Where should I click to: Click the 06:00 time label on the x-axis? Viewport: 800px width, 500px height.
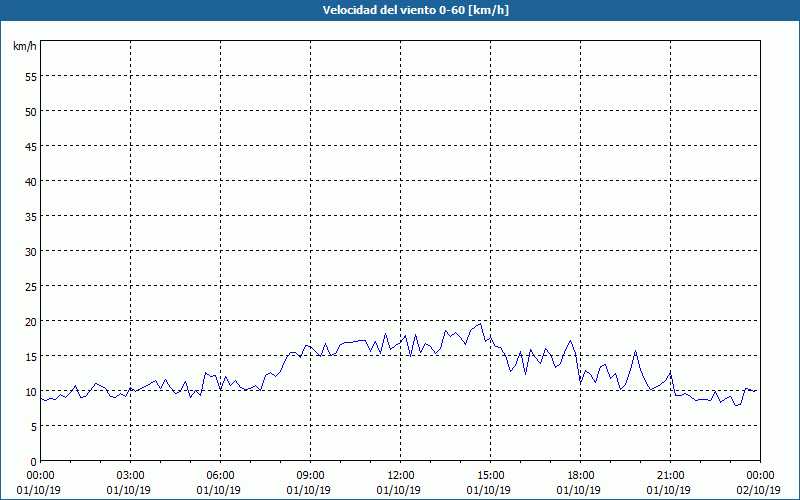pos(220,476)
